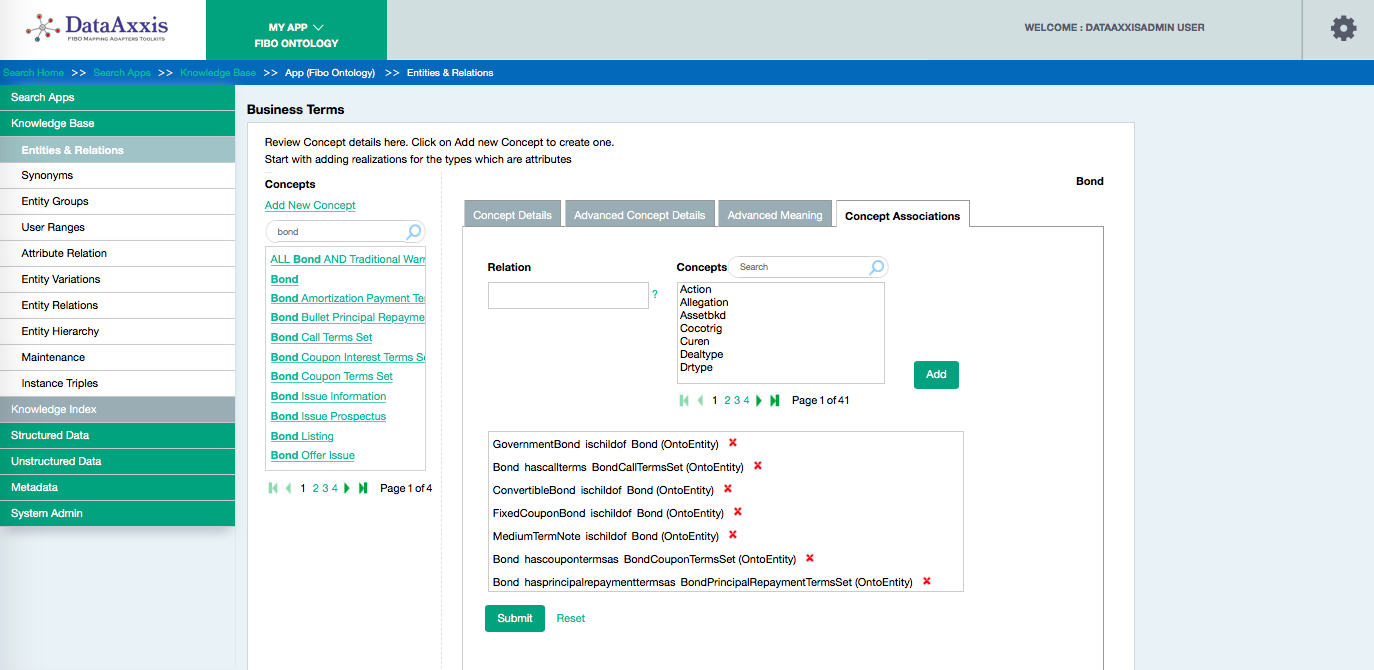Open the Advanced Meaning tab

tap(774, 215)
